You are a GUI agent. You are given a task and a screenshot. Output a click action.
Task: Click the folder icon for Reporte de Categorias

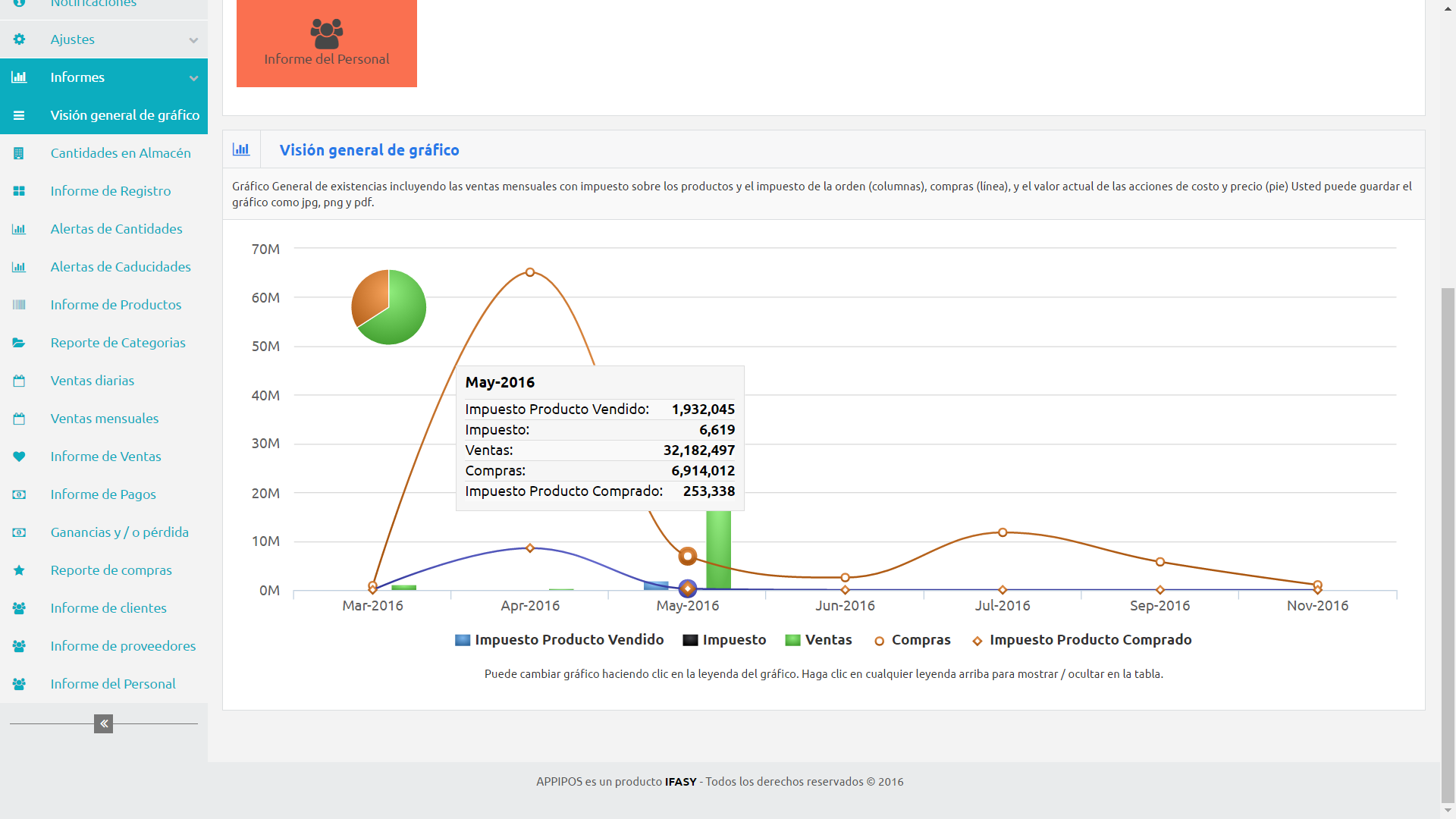pos(19,343)
